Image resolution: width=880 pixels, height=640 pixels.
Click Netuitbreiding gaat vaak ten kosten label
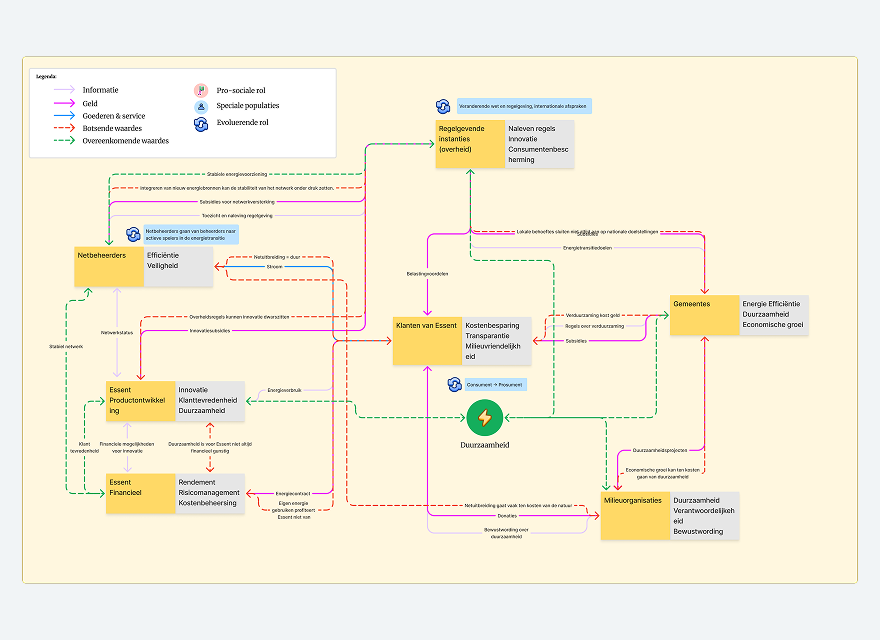point(518,505)
